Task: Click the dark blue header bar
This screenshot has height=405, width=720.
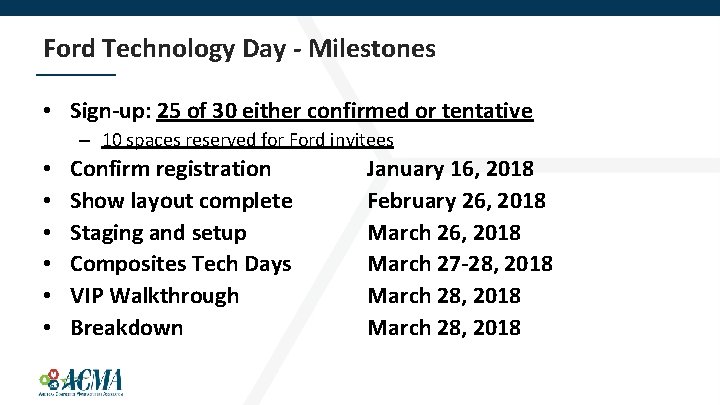Action: pos(360,8)
